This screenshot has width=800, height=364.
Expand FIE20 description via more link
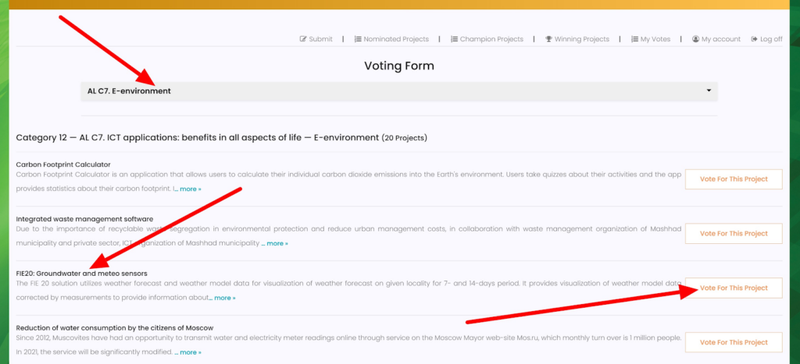[x=222, y=298]
